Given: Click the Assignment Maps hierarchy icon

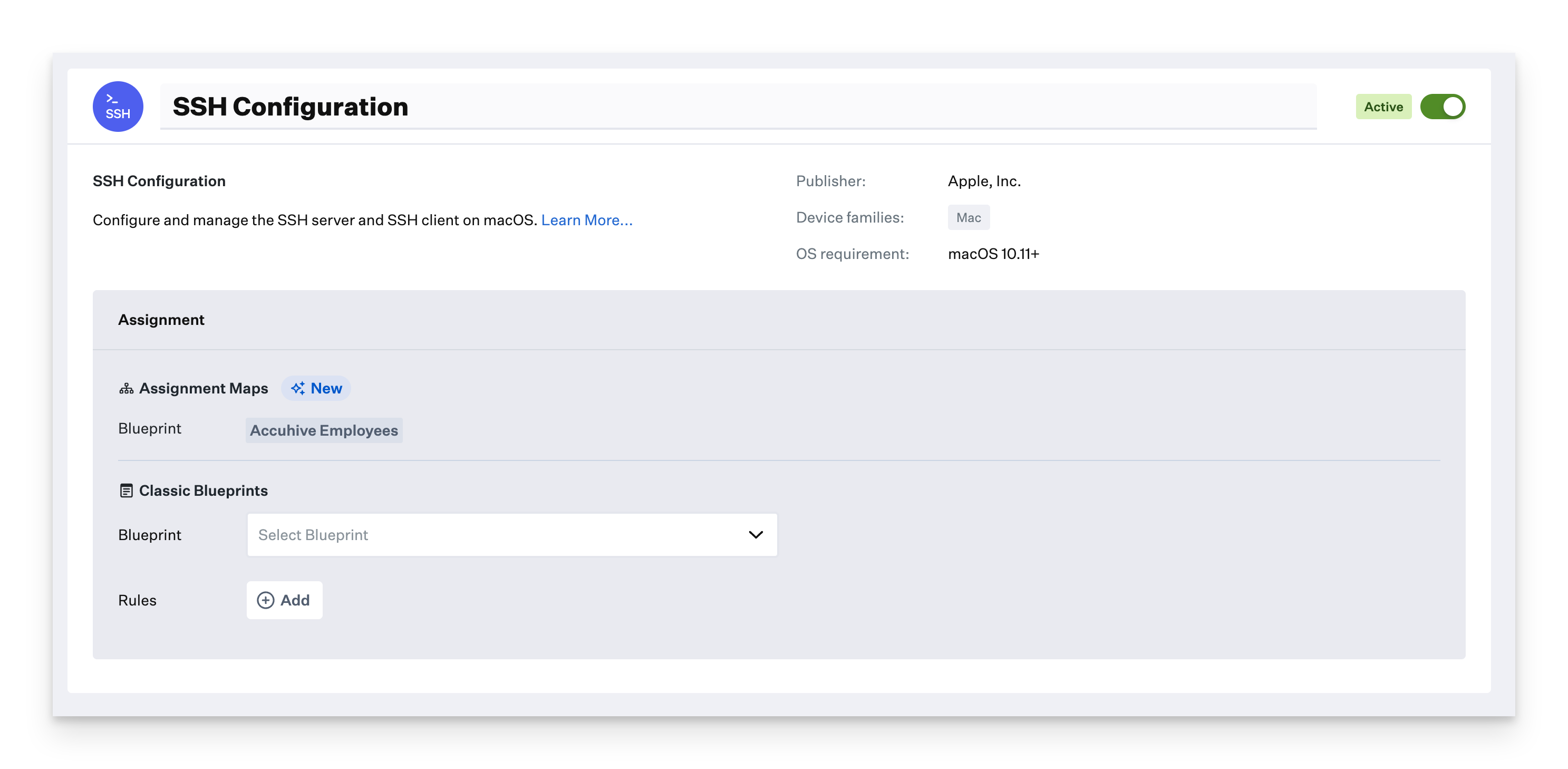Looking at the screenshot, I should pos(126,389).
